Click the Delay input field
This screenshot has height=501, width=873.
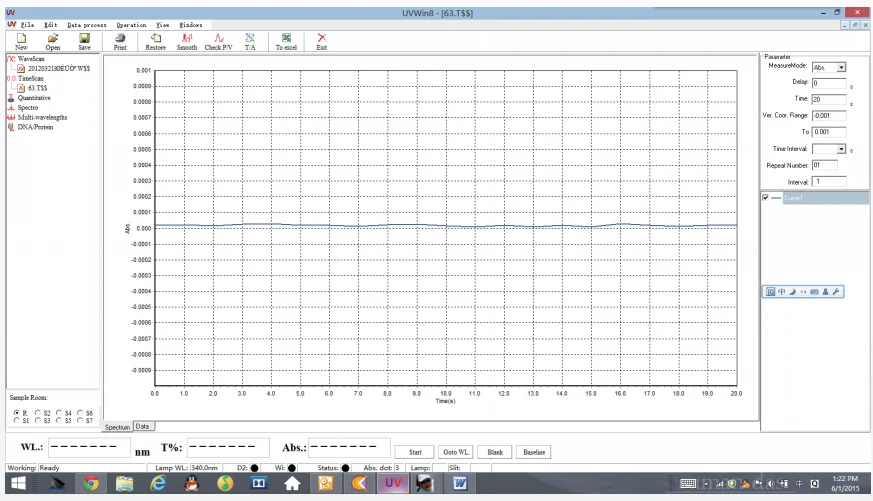(x=829, y=83)
